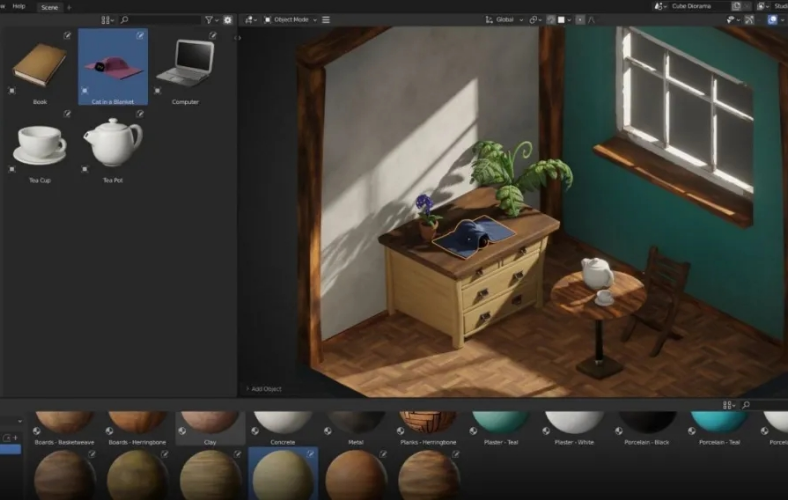Click edit pencil icon on Tea Cup asset

coord(67,114)
